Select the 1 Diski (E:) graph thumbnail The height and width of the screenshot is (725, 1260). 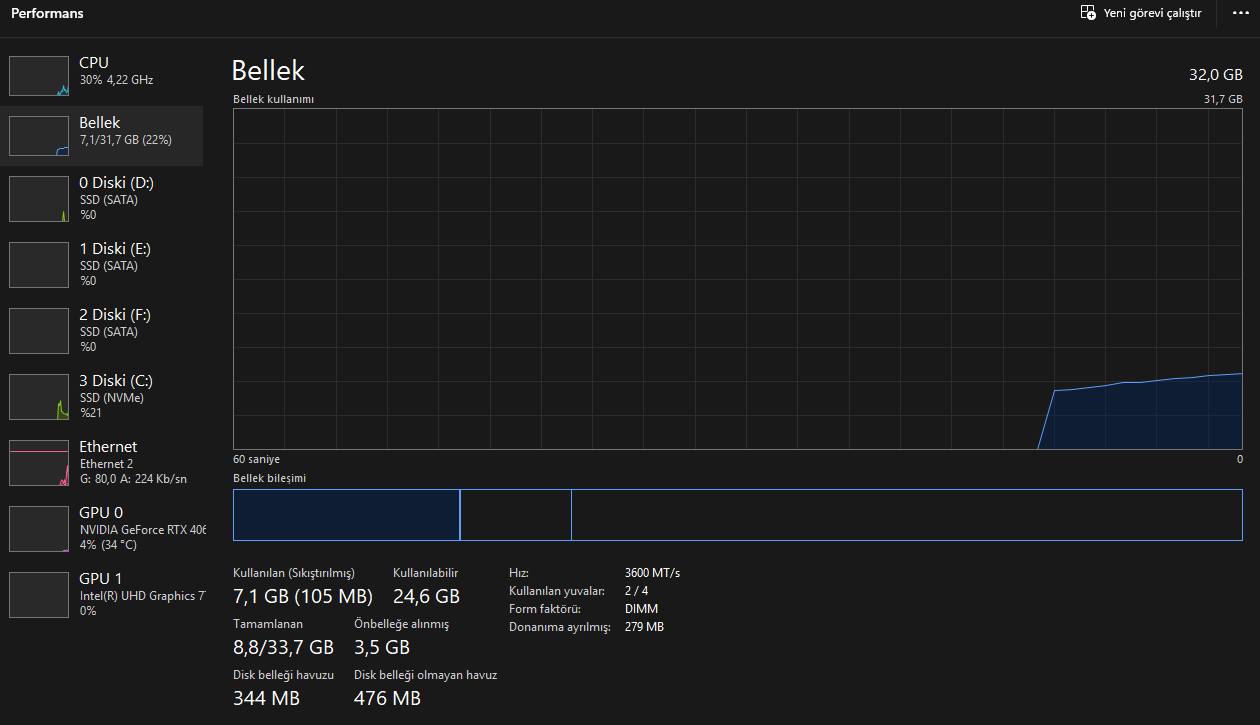tap(40, 265)
